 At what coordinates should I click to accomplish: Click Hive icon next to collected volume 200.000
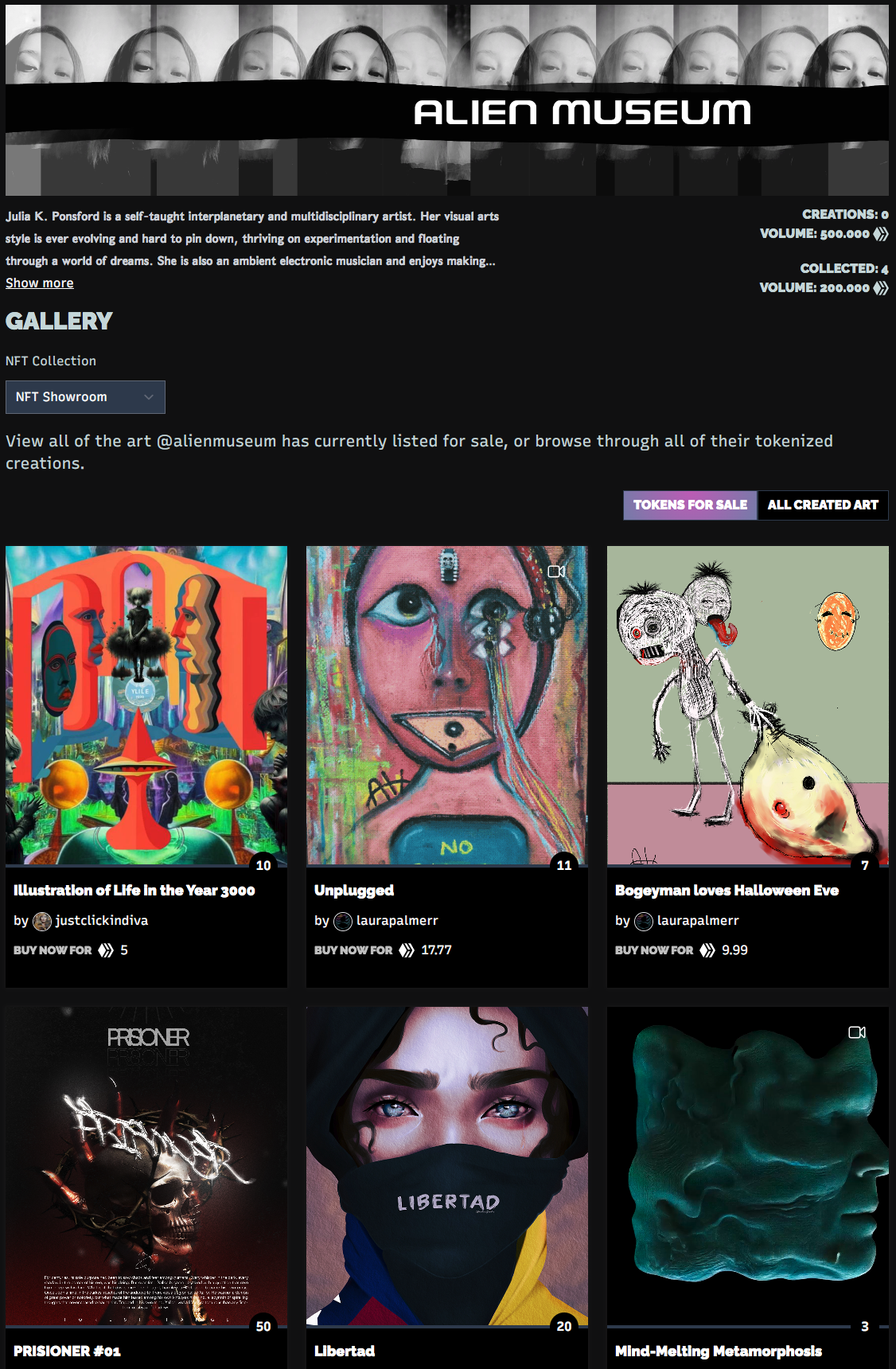[881, 288]
